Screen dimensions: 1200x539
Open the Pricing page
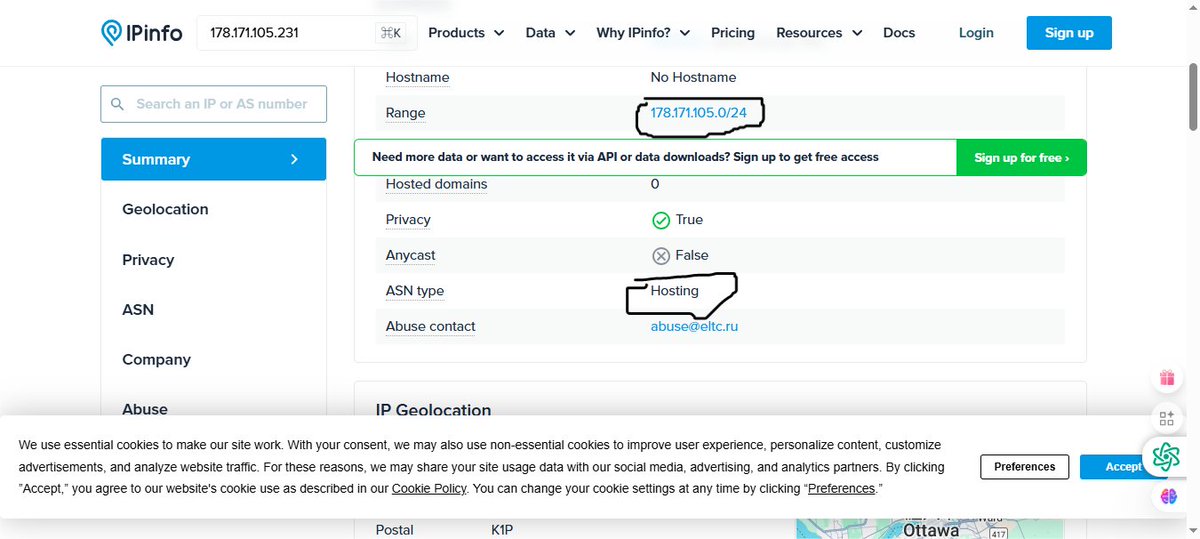733,33
